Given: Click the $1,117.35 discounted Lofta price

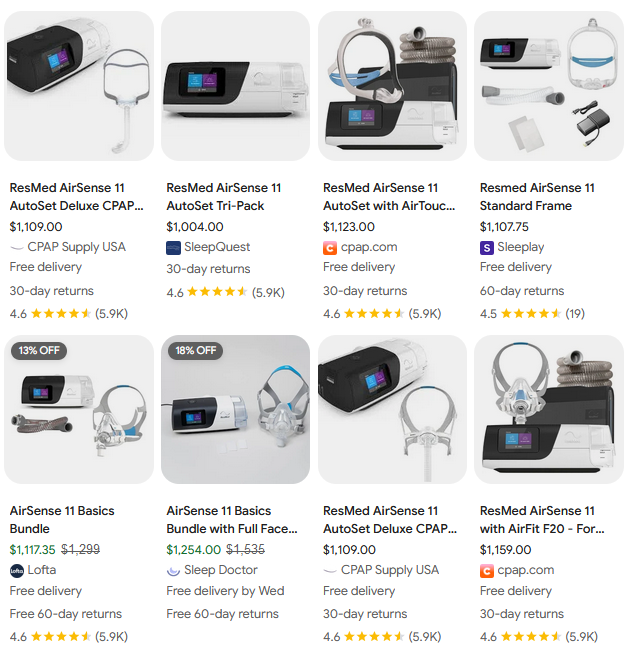Looking at the screenshot, I should pos(33,550).
